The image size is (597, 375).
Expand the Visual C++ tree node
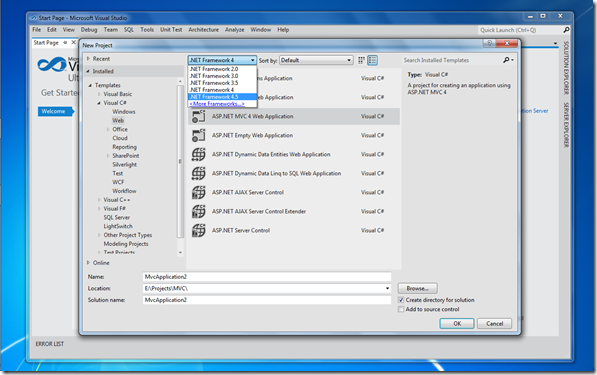(99, 200)
